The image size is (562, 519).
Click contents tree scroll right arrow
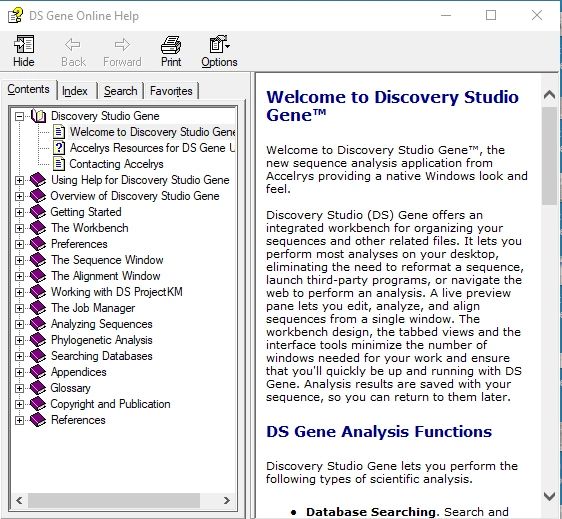point(227,500)
